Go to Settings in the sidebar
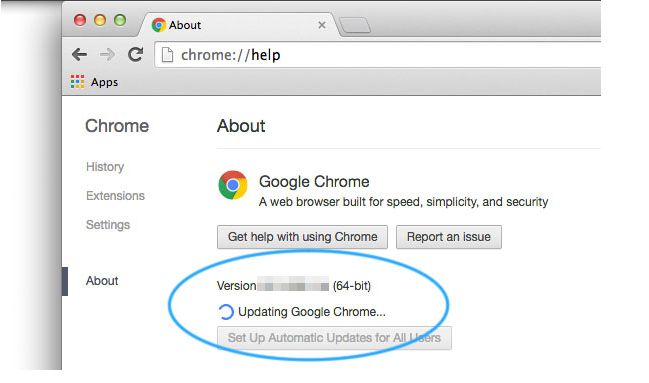Viewport: 649px width, 383px height. coord(108,224)
